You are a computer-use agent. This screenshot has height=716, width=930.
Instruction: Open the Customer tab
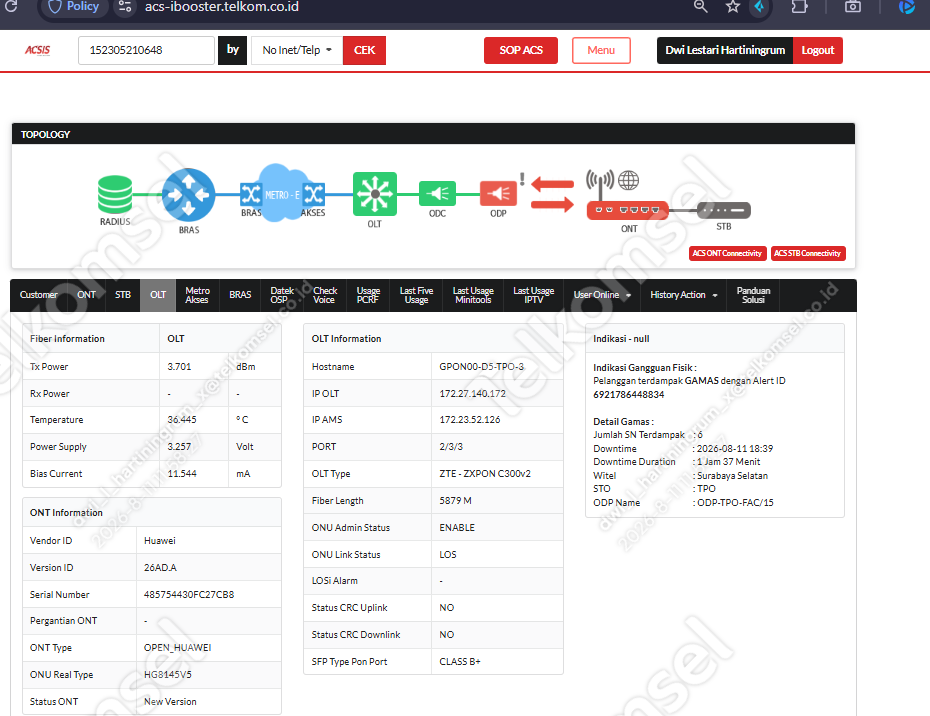click(39, 295)
